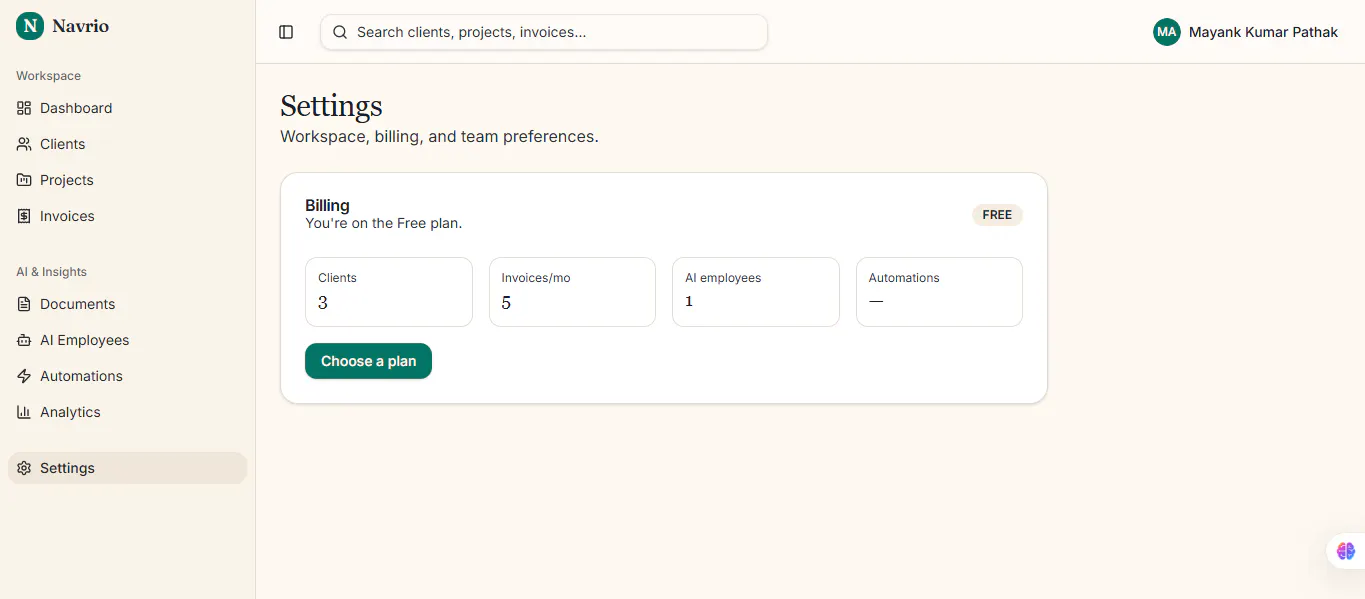This screenshot has width=1365, height=599.
Task: Select the Settings menu item
Action: [127, 468]
